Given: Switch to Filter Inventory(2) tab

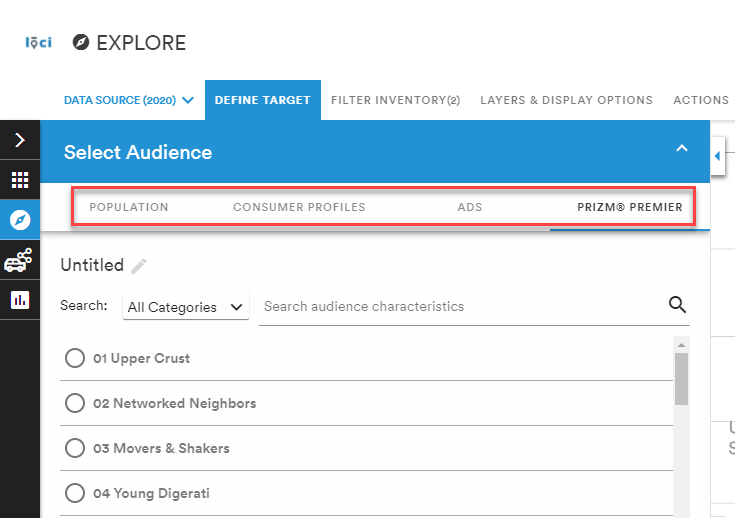Looking at the screenshot, I should click(x=396, y=100).
